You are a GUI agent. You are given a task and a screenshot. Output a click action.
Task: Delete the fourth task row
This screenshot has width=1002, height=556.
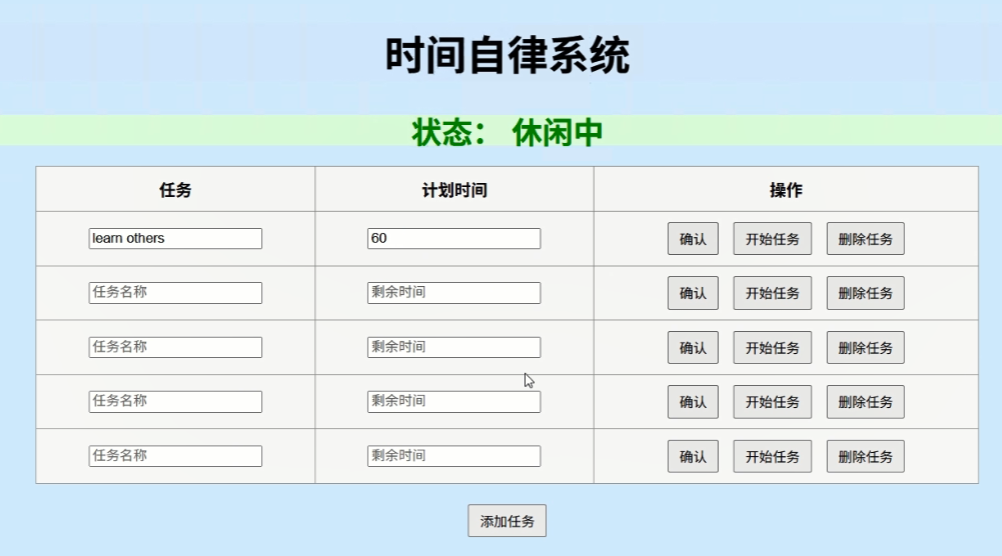[865, 402]
